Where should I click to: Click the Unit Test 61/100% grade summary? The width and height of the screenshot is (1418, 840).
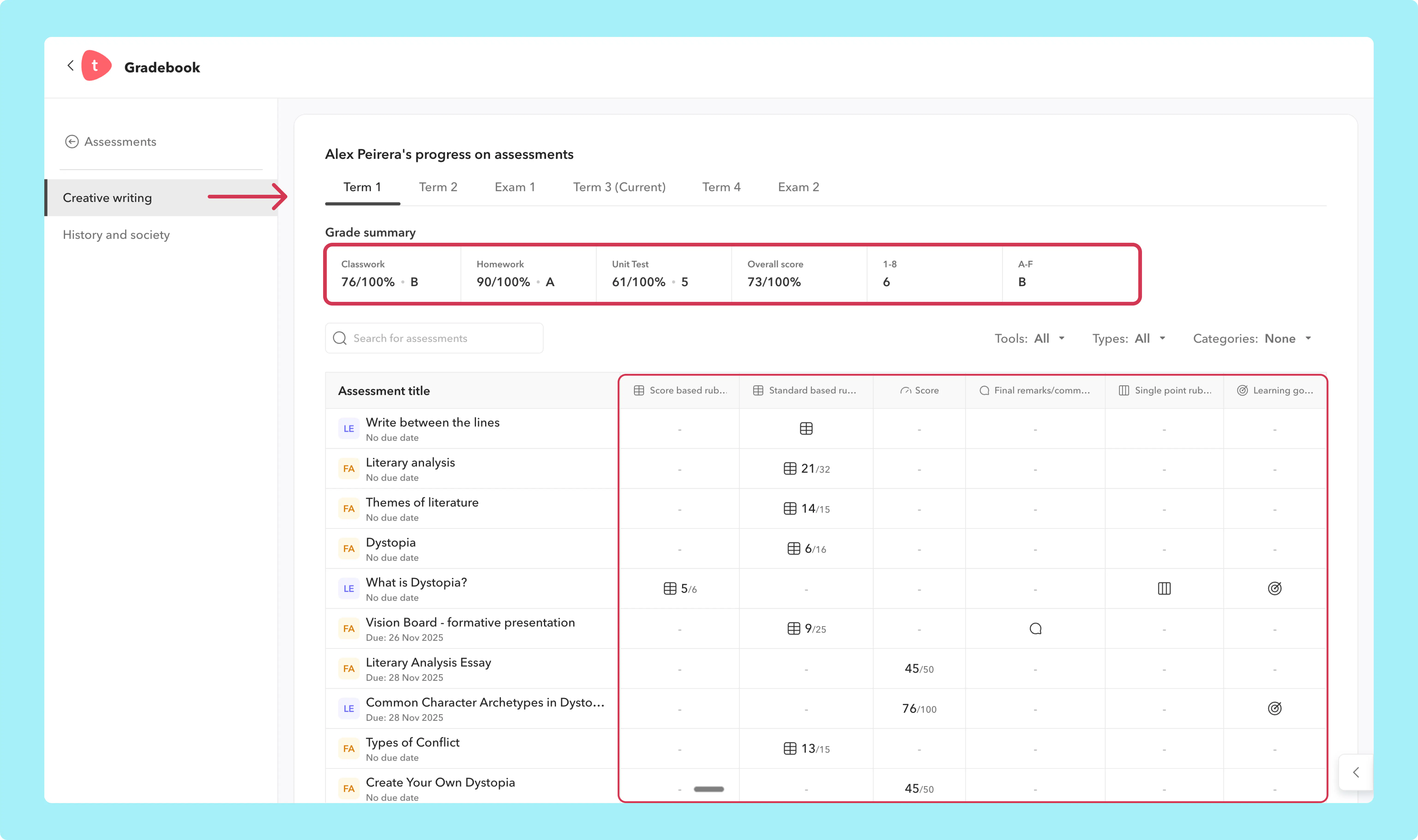click(x=664, y=274)
